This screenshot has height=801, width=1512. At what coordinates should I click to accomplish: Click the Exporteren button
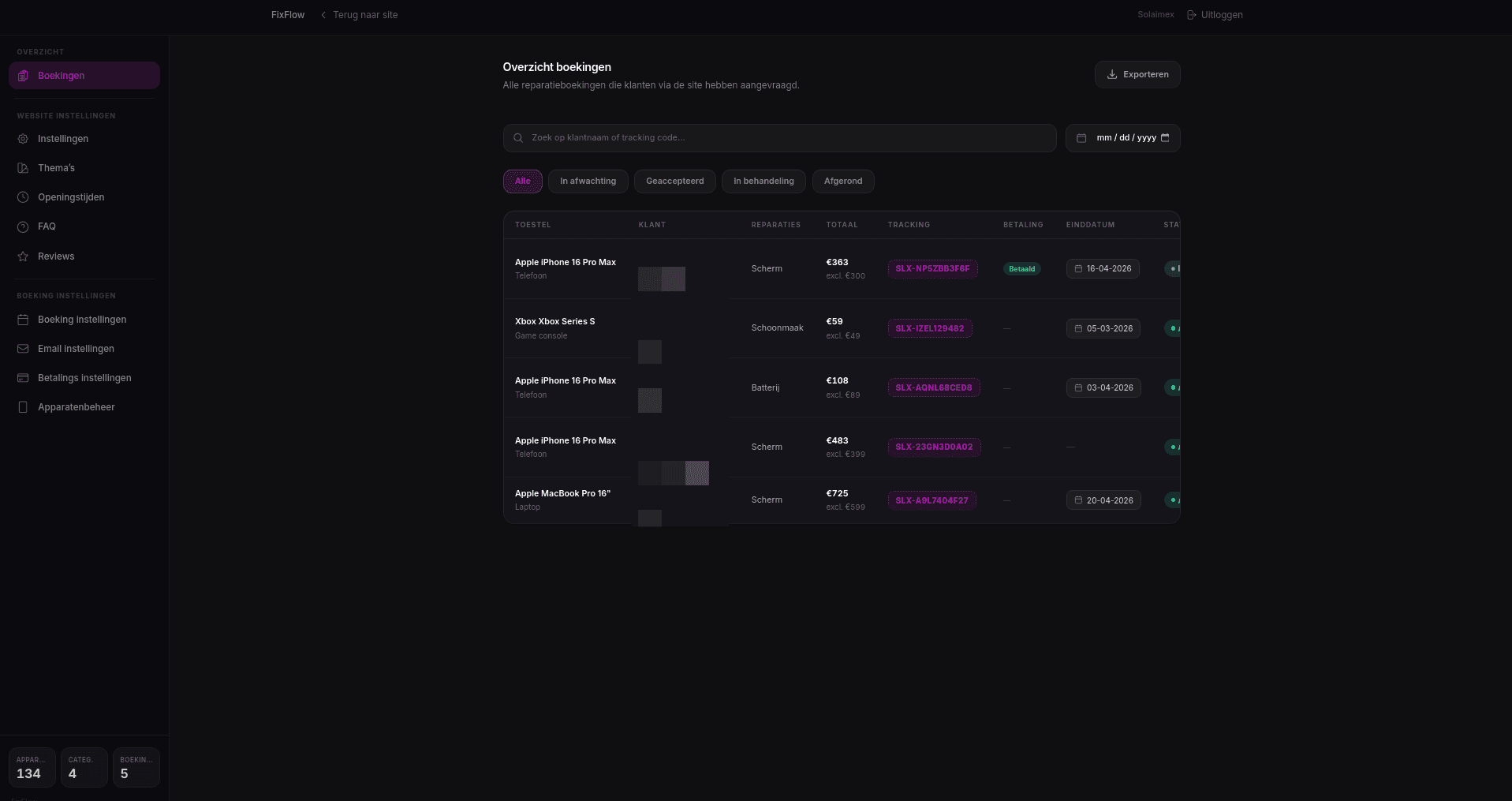(x=1137, y=74)
